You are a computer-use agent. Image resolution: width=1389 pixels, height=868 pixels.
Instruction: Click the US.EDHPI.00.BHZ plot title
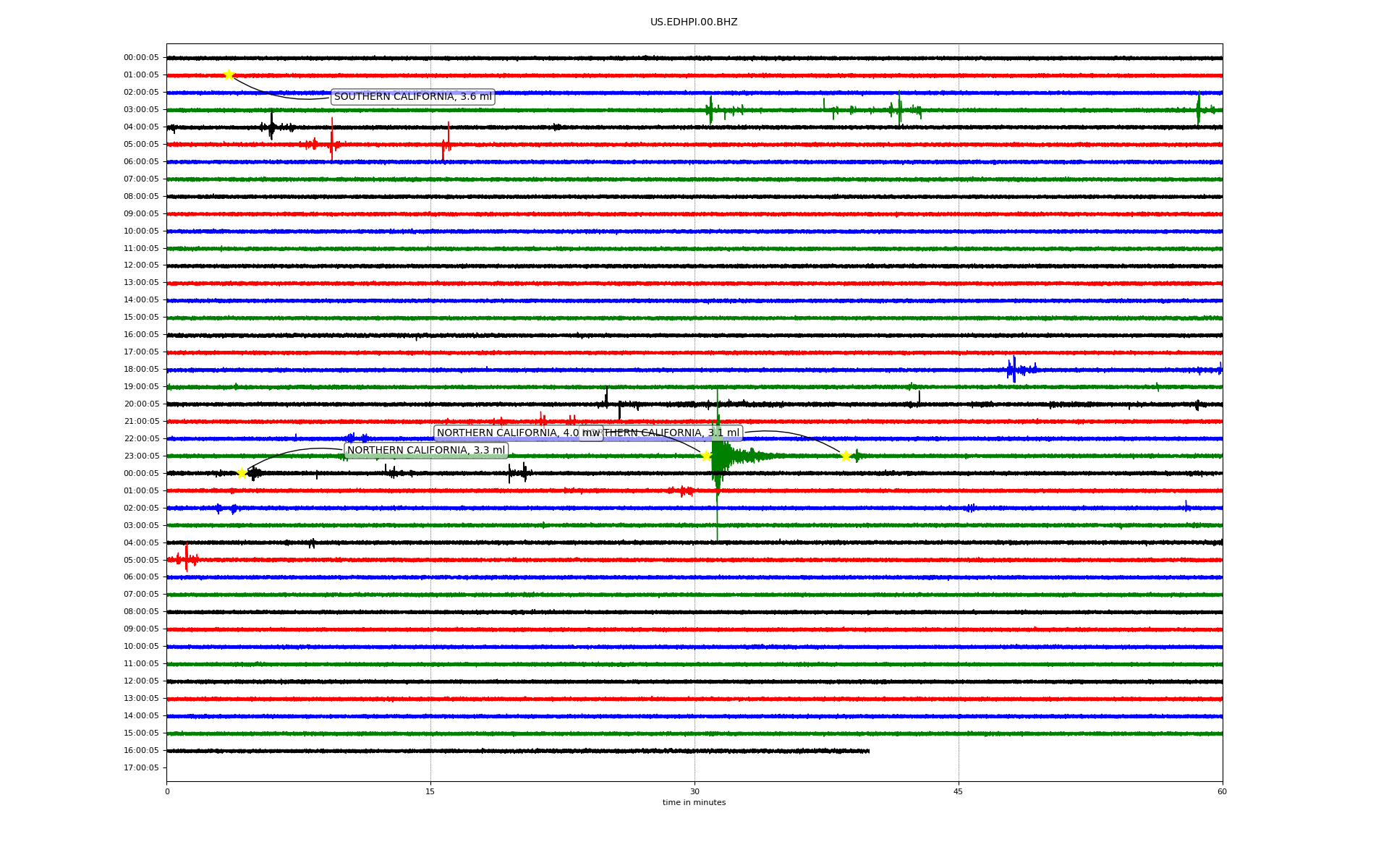tap(693, 22)
